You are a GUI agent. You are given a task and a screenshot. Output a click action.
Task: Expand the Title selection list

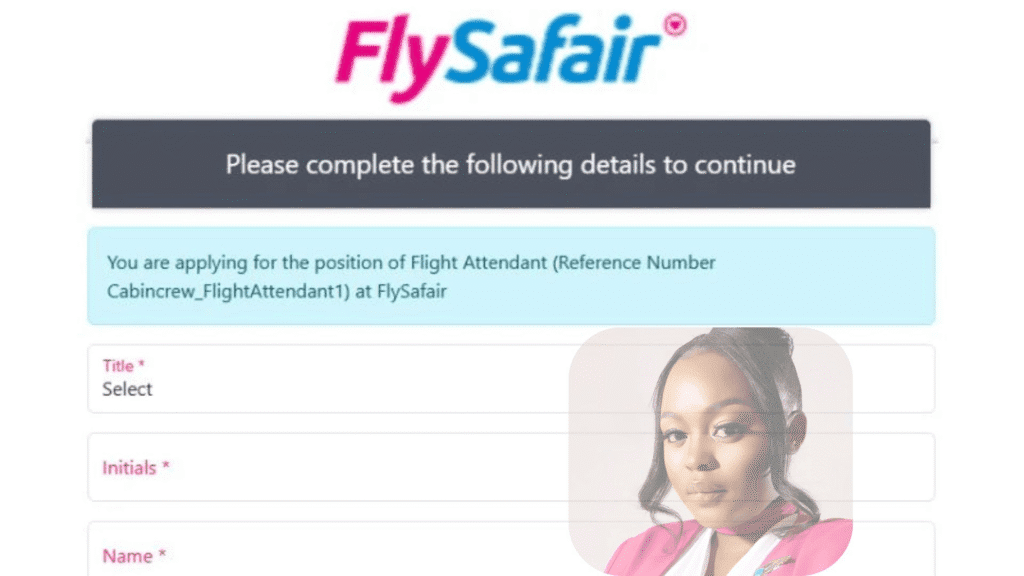pyautogui.click(x=300, y=390)
